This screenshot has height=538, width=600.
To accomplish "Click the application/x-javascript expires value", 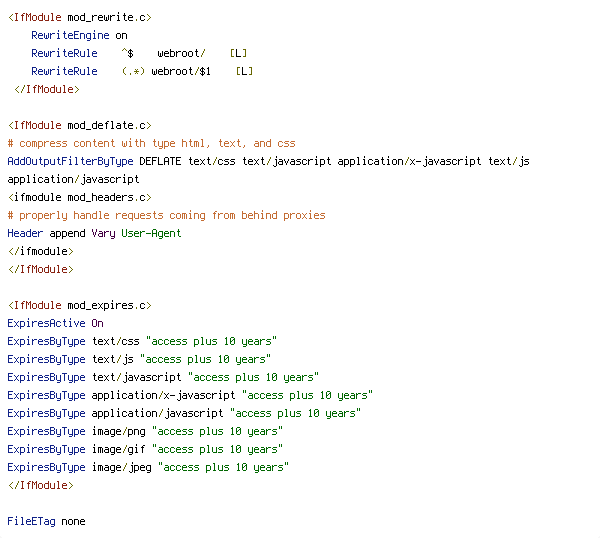I will (307, 395).
